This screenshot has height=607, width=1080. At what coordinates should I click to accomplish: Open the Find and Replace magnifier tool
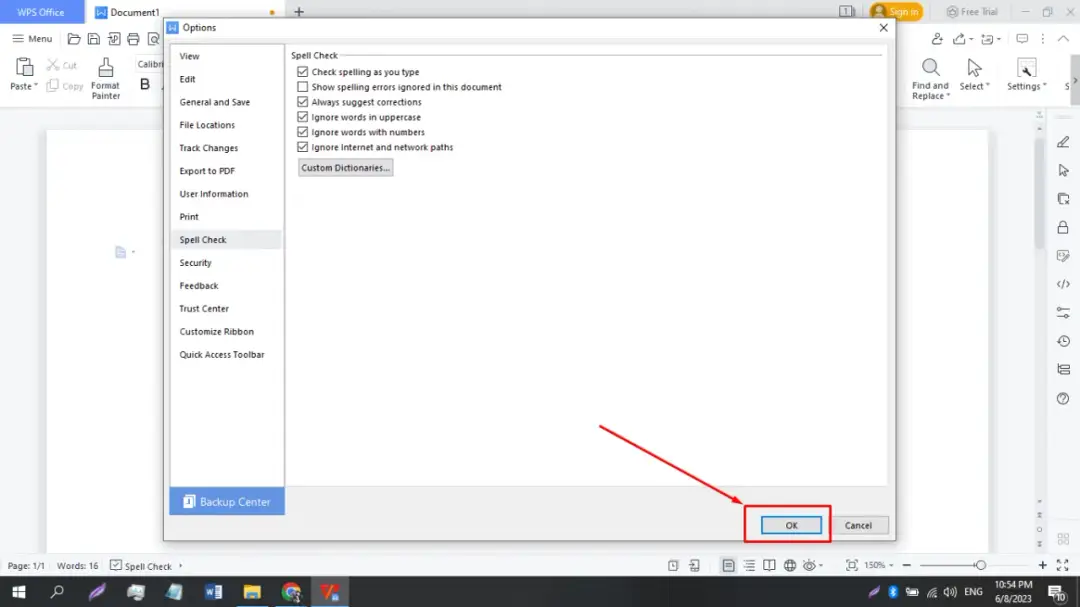930,68
